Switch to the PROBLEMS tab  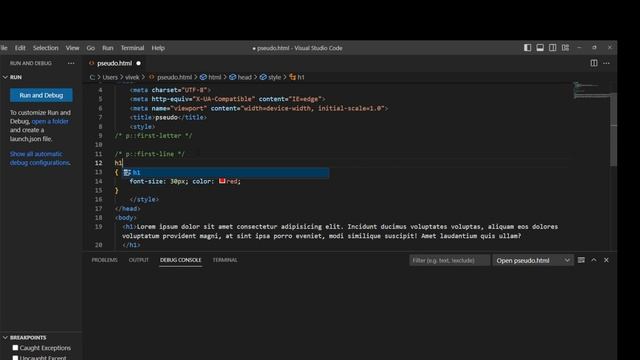tap(104, 260)
